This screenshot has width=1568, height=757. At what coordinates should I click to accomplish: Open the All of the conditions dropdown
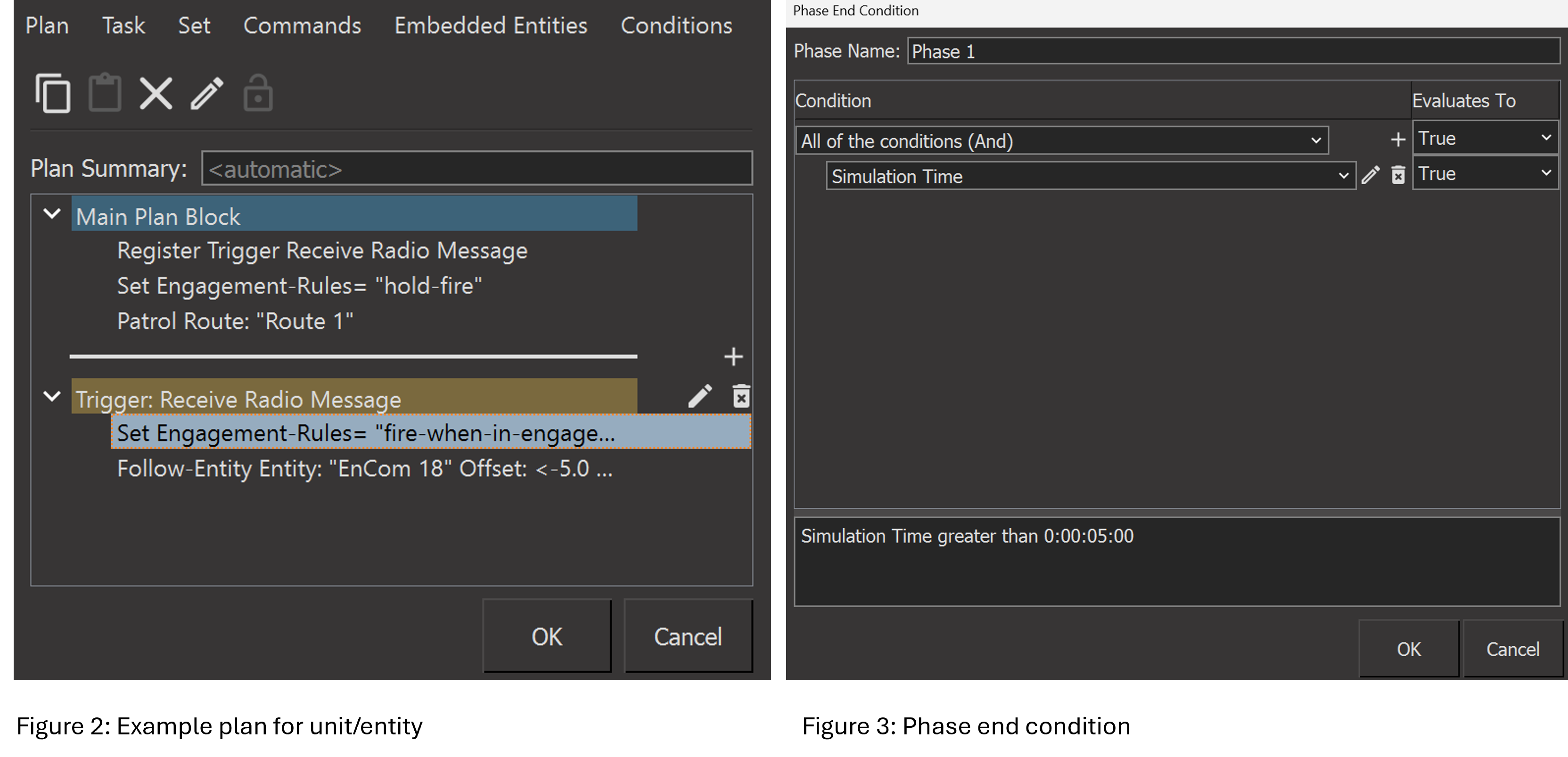(1061, 140)
